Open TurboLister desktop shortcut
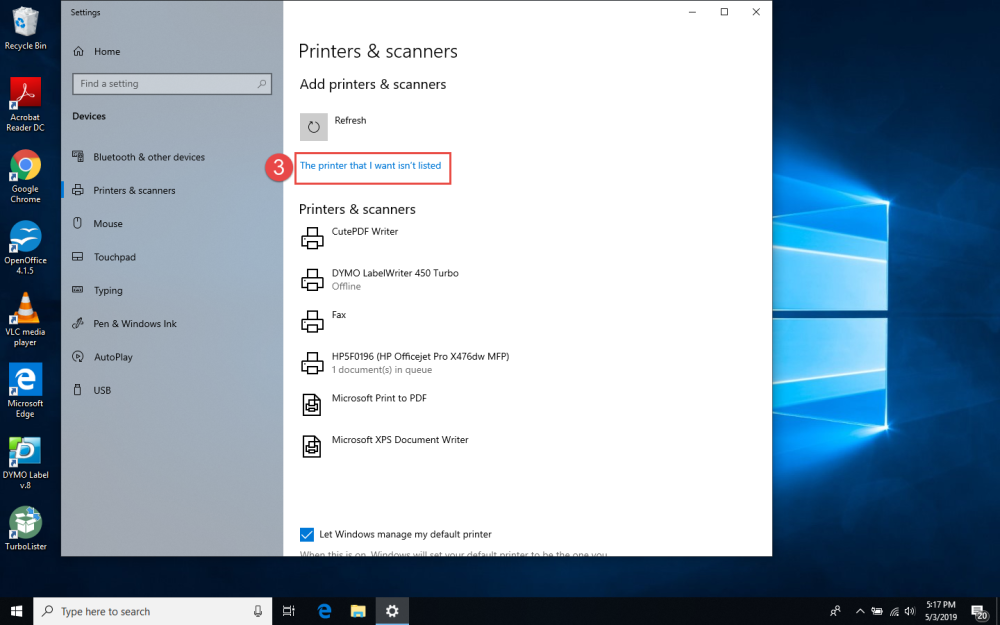 tap(26, 528)
